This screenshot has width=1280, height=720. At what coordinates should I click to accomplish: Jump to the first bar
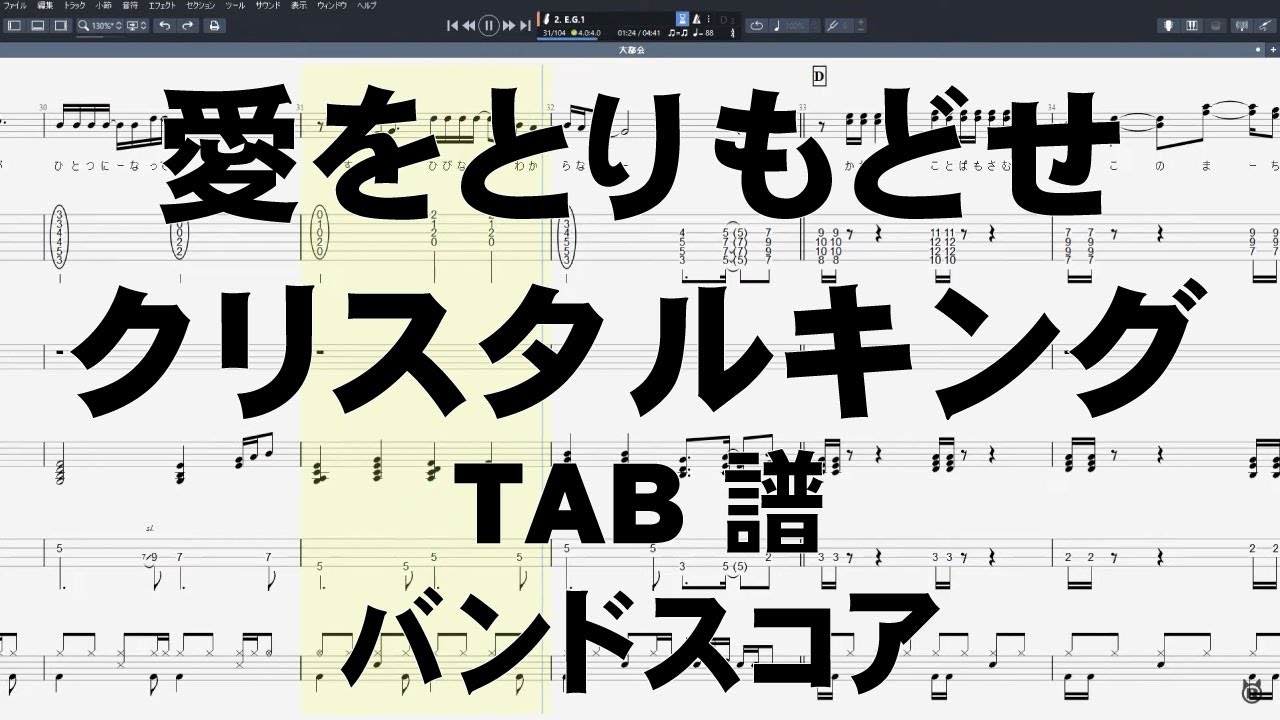click(x=453, y=26)
